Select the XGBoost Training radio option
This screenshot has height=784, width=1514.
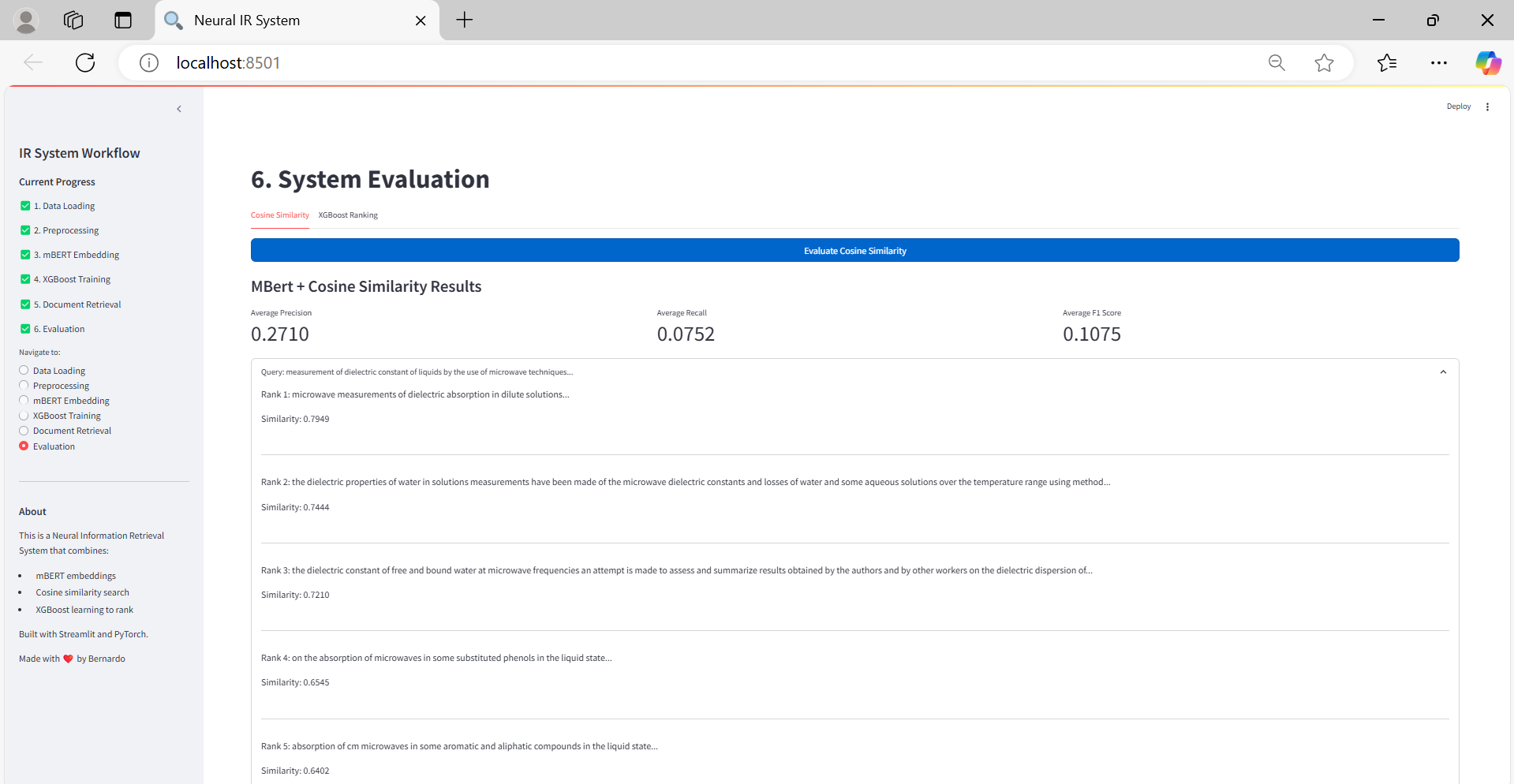[x=24, y=415]
